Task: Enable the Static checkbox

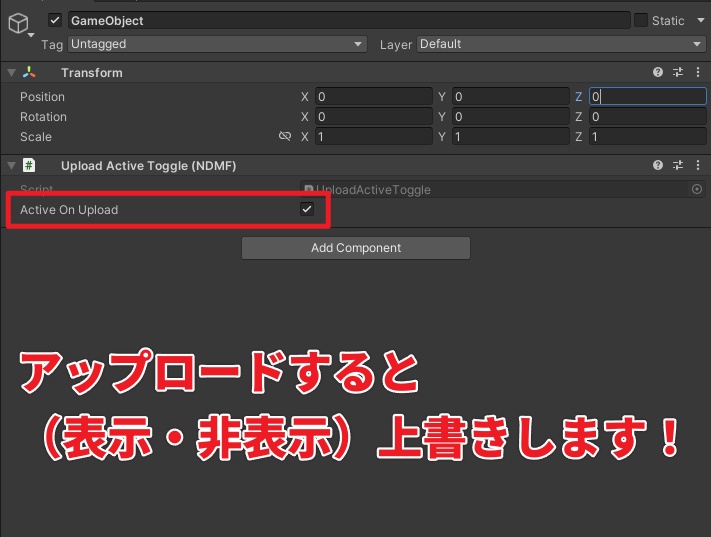Action: [640, 20]
